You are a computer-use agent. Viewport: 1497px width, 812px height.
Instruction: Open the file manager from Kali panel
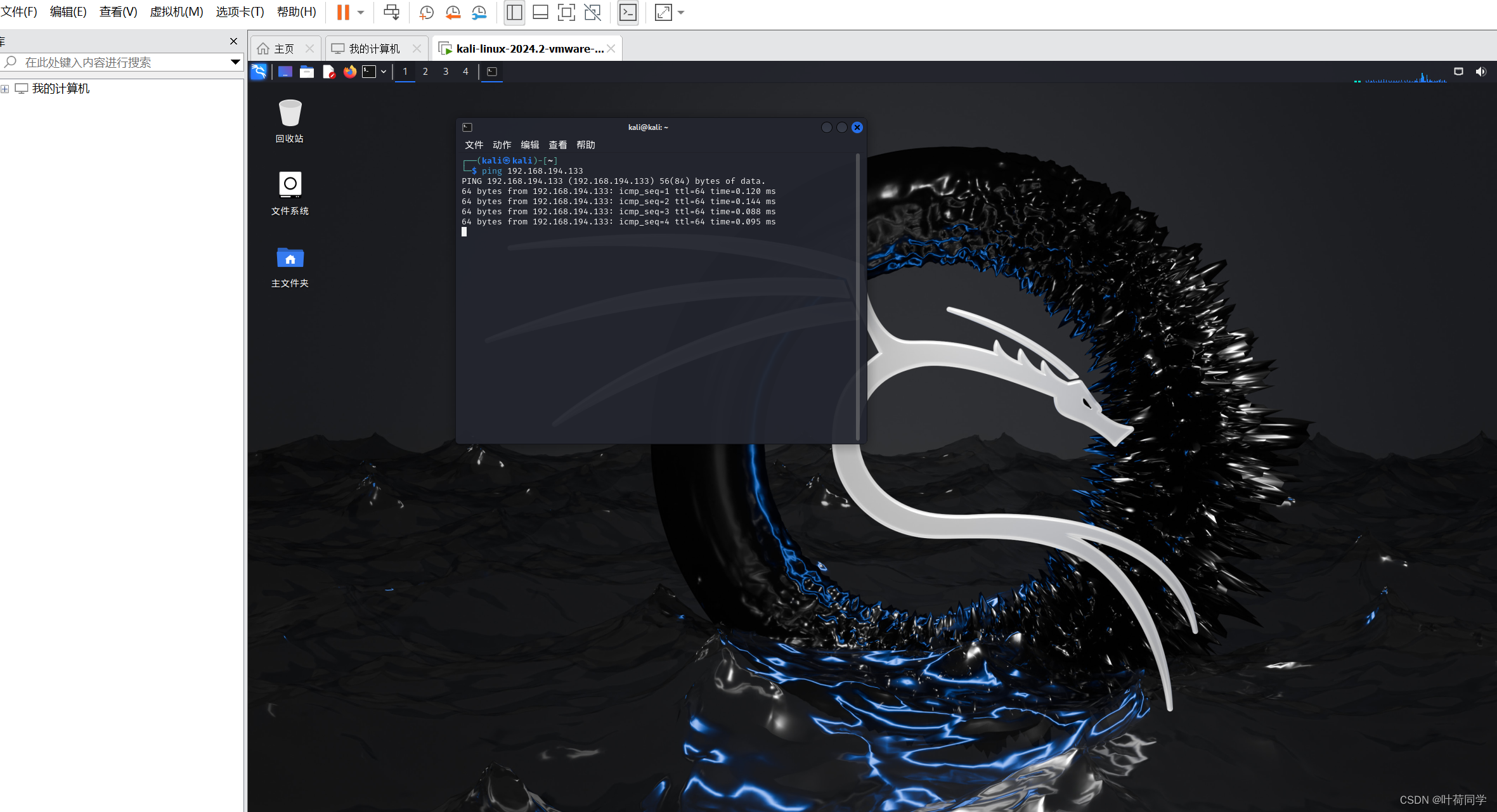click(307, 72)
